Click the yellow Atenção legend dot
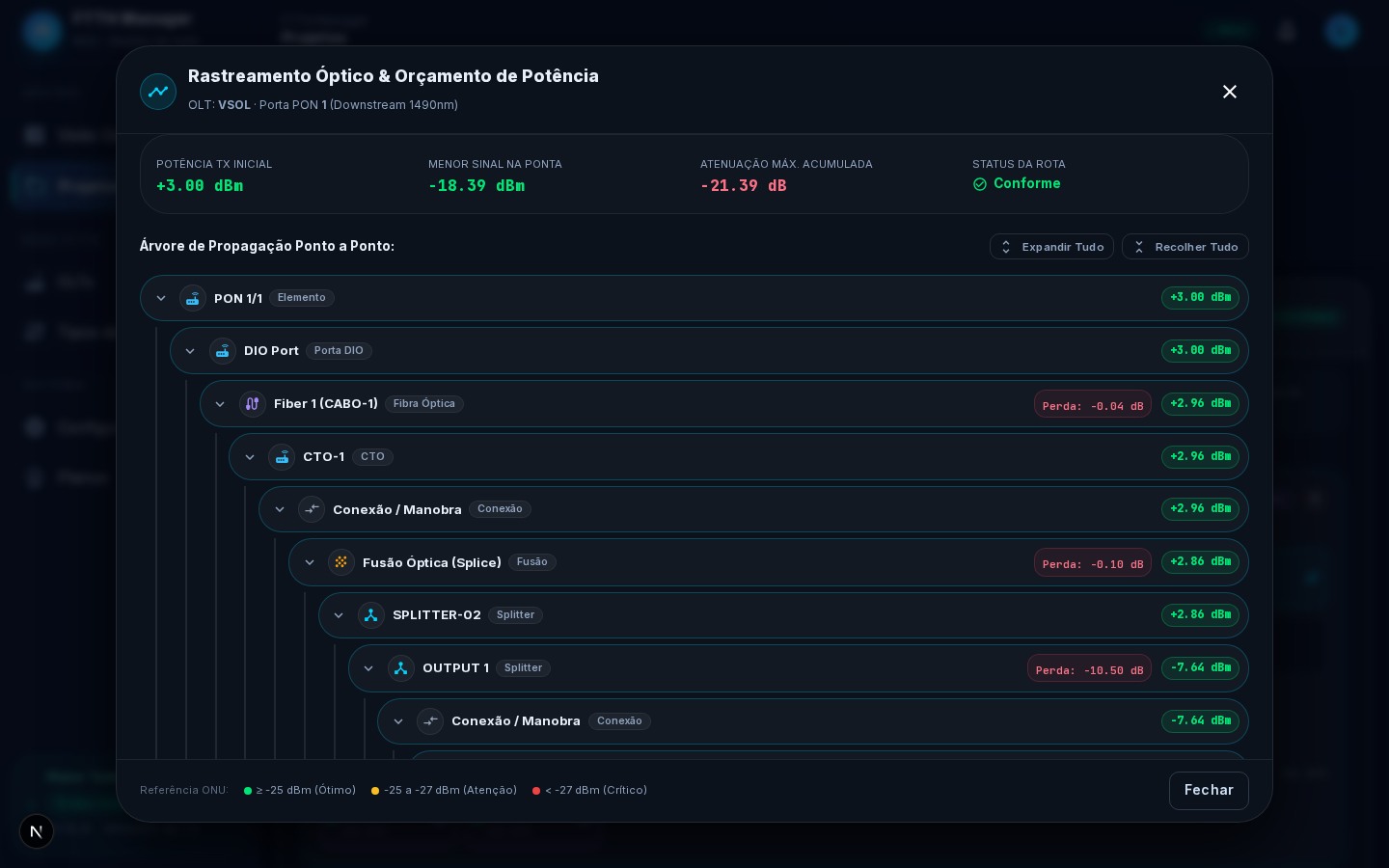This screenshot has width=1389, height=868. tap(375, 791)
